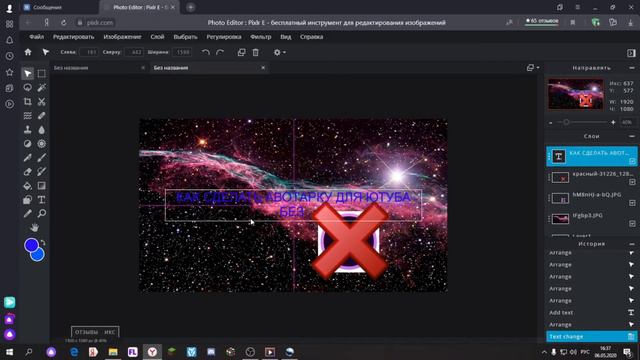Collapse the История history panel
This screenshot has width=640, height=360.
[x=632, y=244]
